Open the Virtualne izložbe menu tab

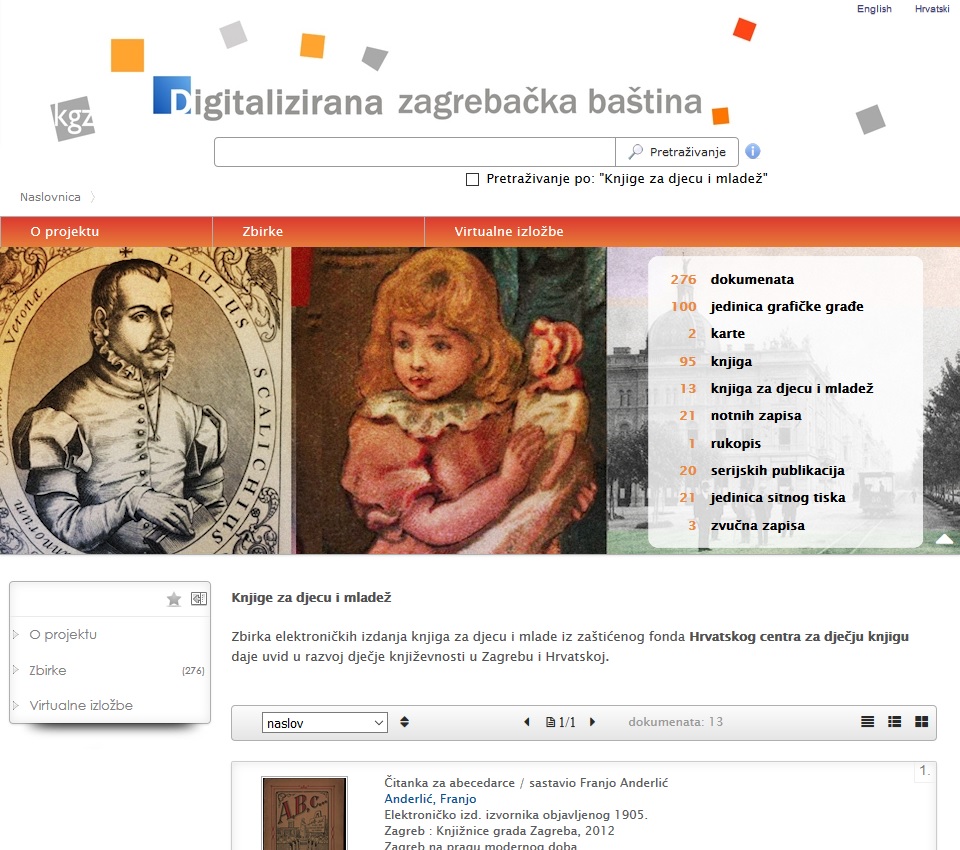509,231
